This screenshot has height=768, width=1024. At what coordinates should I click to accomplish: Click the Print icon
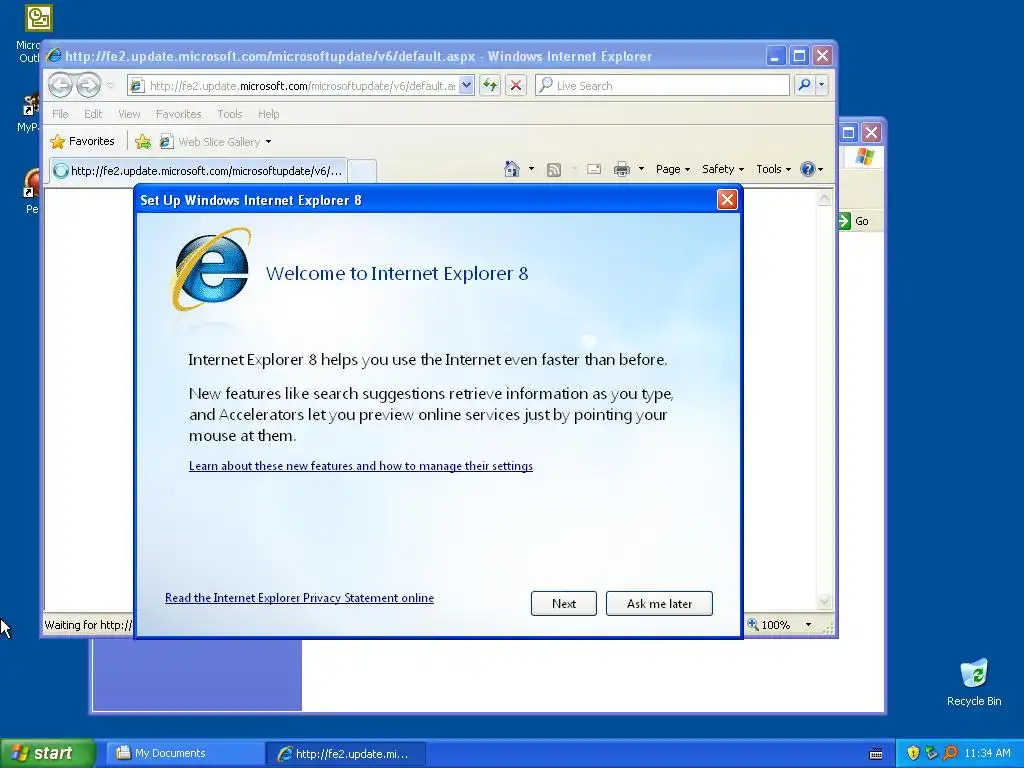click(x=622, y=169)
